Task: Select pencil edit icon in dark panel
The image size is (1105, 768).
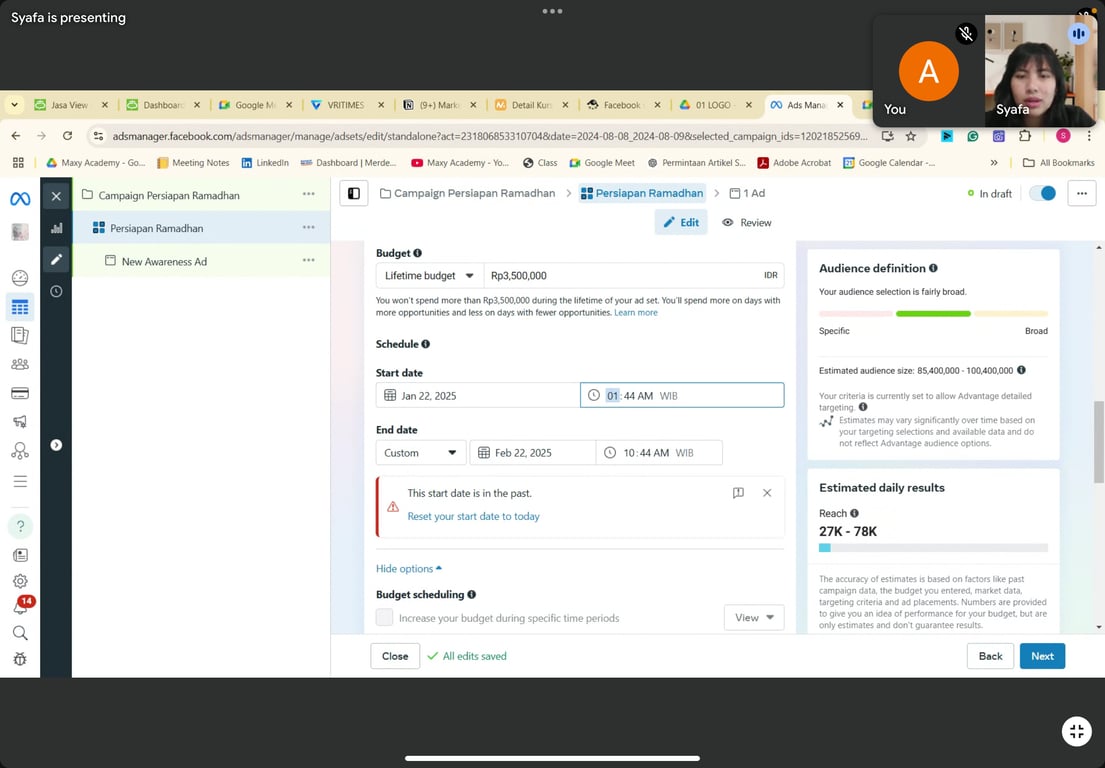Action: click(x=56, y=259)
